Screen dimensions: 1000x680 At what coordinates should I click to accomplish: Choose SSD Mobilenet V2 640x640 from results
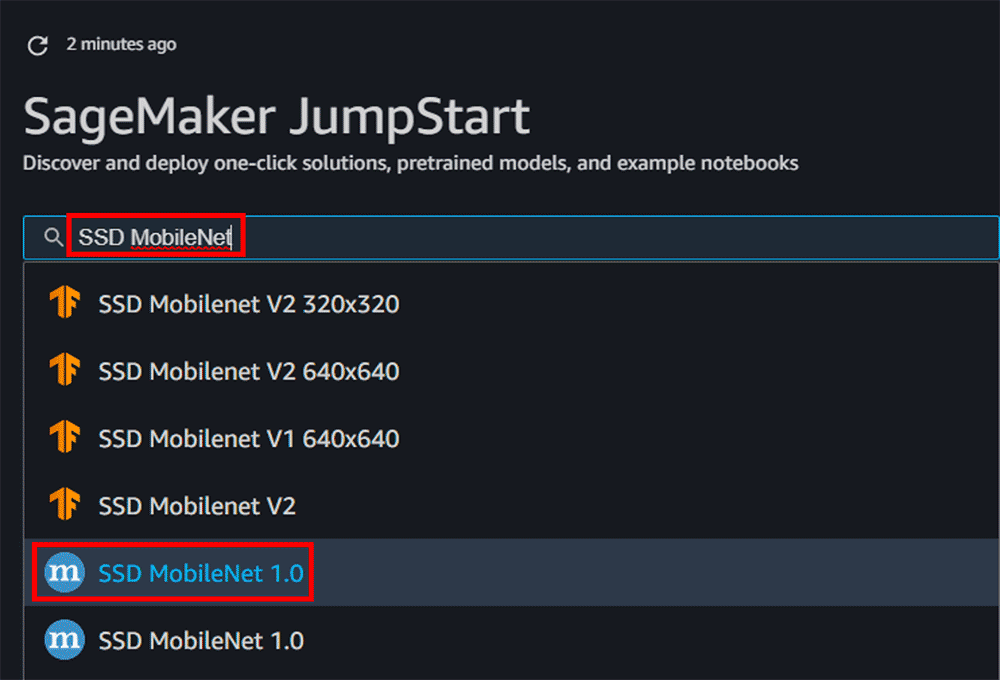(248, 372)
